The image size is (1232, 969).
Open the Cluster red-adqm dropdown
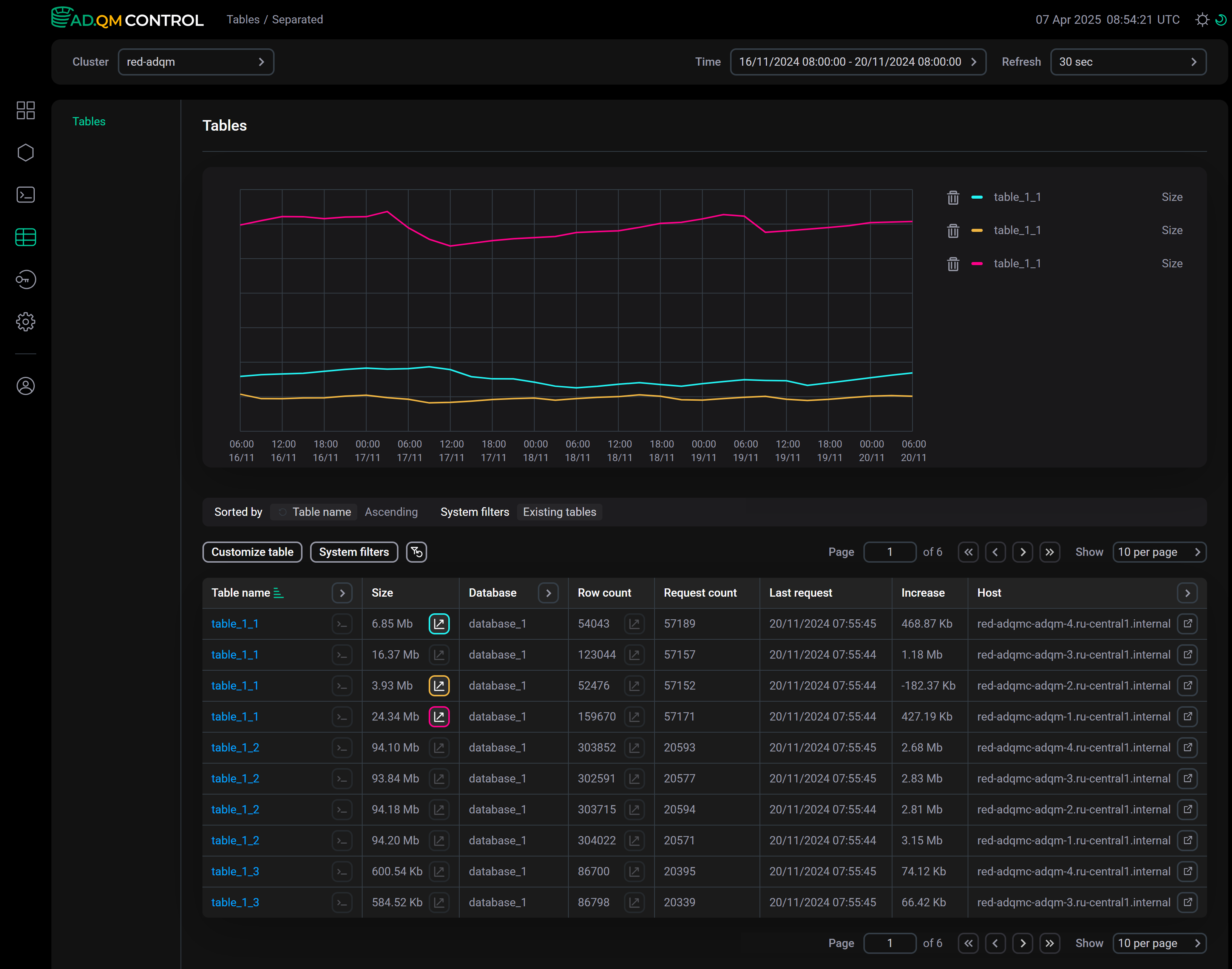(196, 62)
